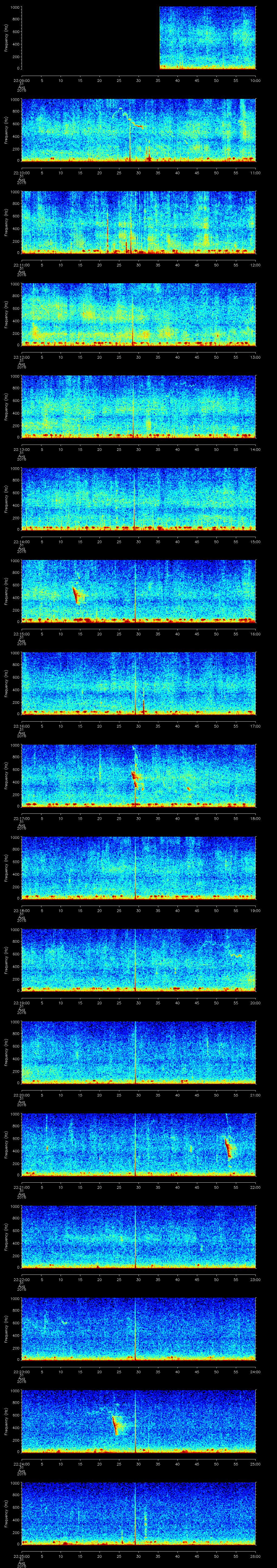
Task: Click the vertical red spike in the 22:20 spectrogram
Action: (135, 1052)
